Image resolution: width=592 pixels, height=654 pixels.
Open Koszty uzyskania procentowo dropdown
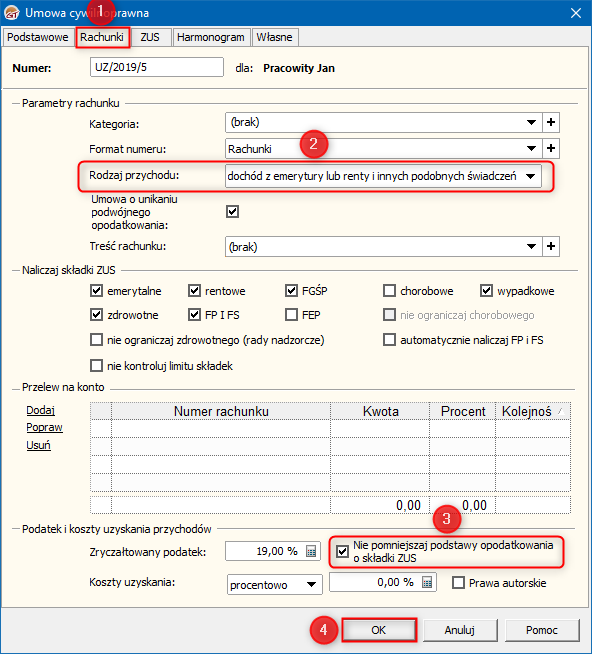[x=311, y=584]
